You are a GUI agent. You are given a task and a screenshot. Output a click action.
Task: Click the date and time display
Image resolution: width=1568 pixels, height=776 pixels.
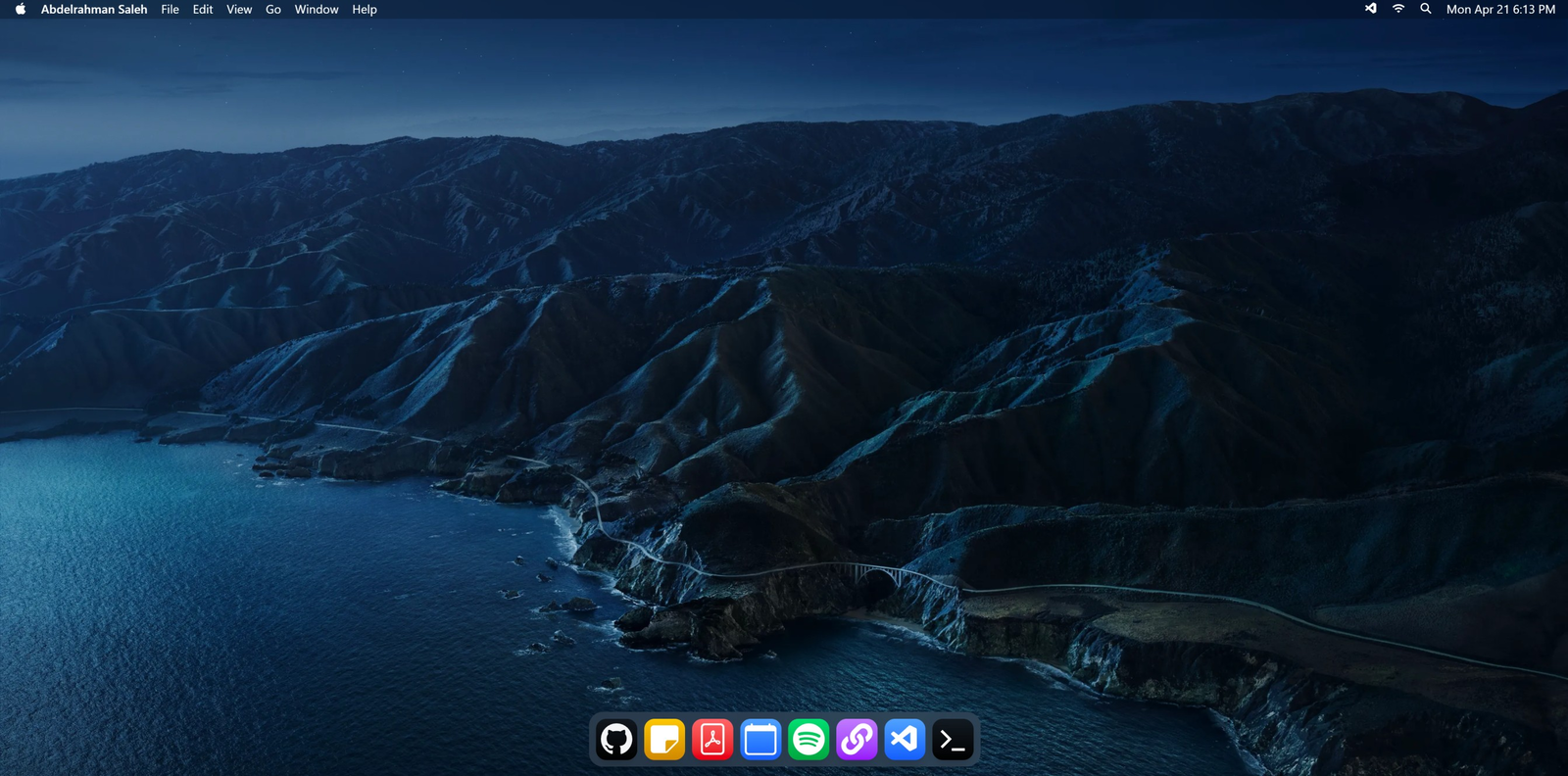(1500, 9)
